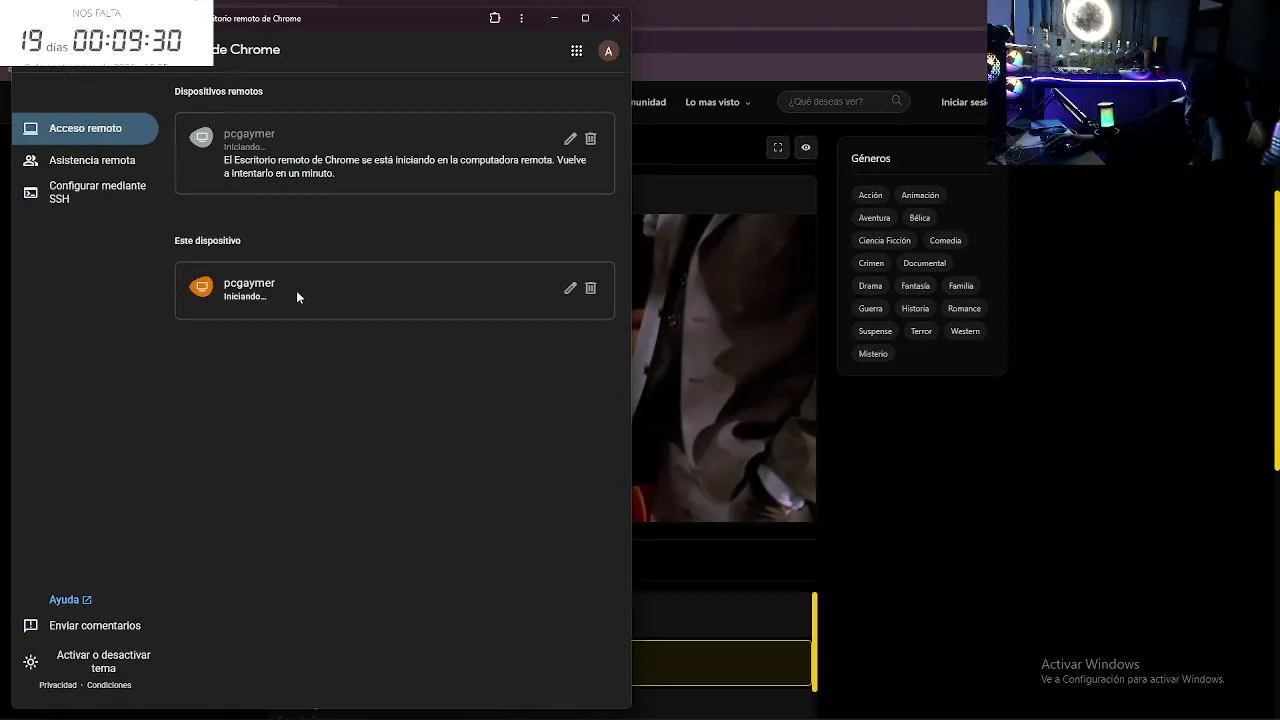
Task: Click the website's vertical scrollbar
Action: click(1276, 330)
